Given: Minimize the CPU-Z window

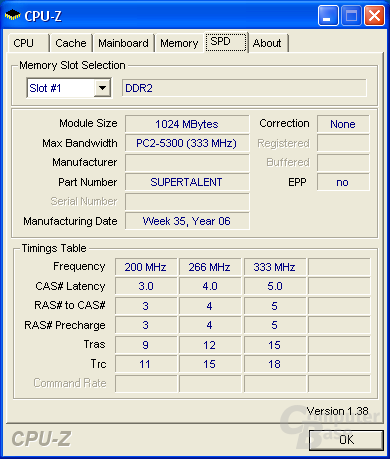Looking at the screenshot, I should (328, 16).
